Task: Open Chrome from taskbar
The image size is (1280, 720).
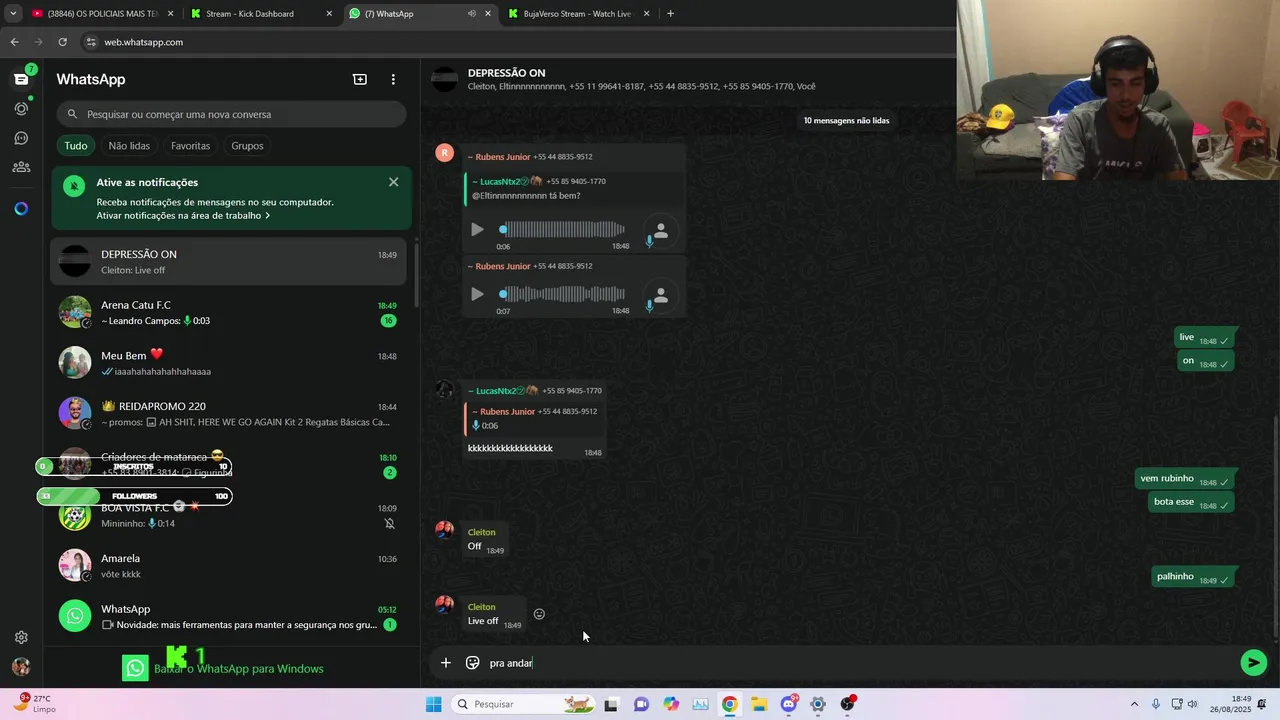Action: pyautogui.click(x=730, y=704)
